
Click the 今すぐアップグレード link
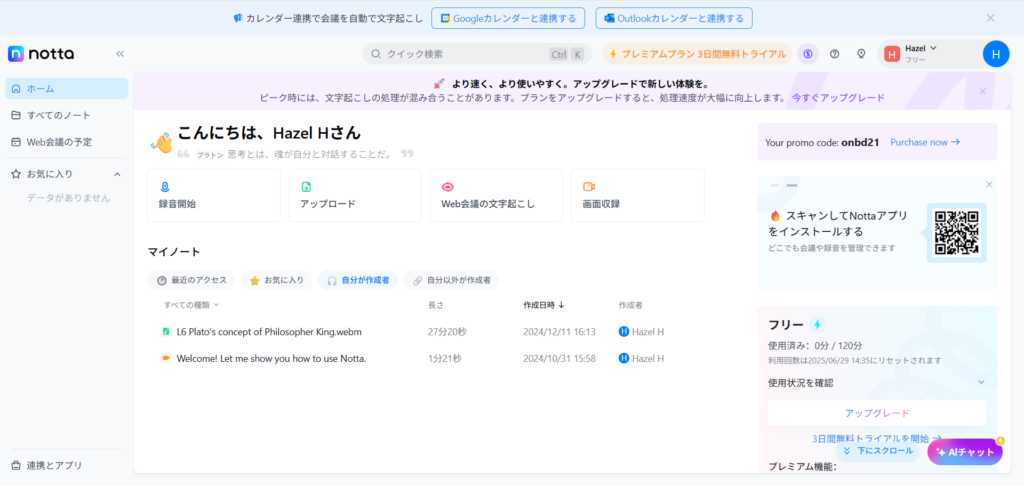(x=839, y=98)
